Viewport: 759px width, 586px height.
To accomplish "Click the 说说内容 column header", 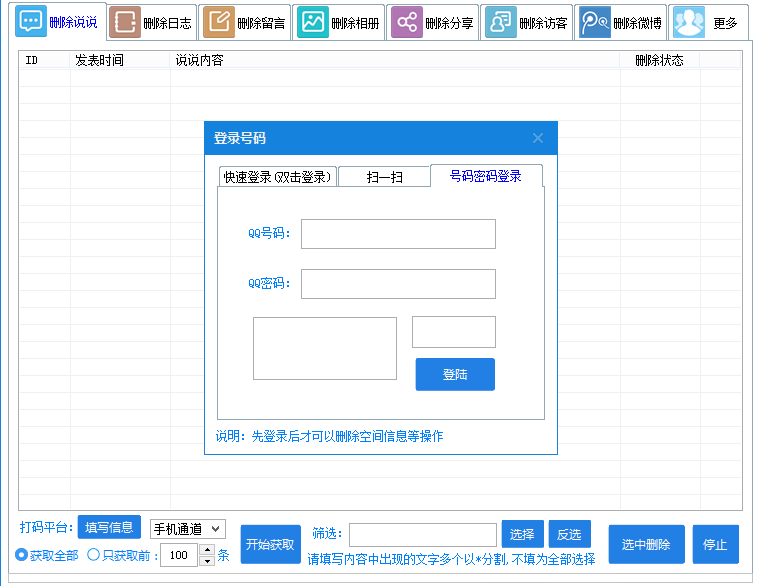I will click(x=395, y=60).
